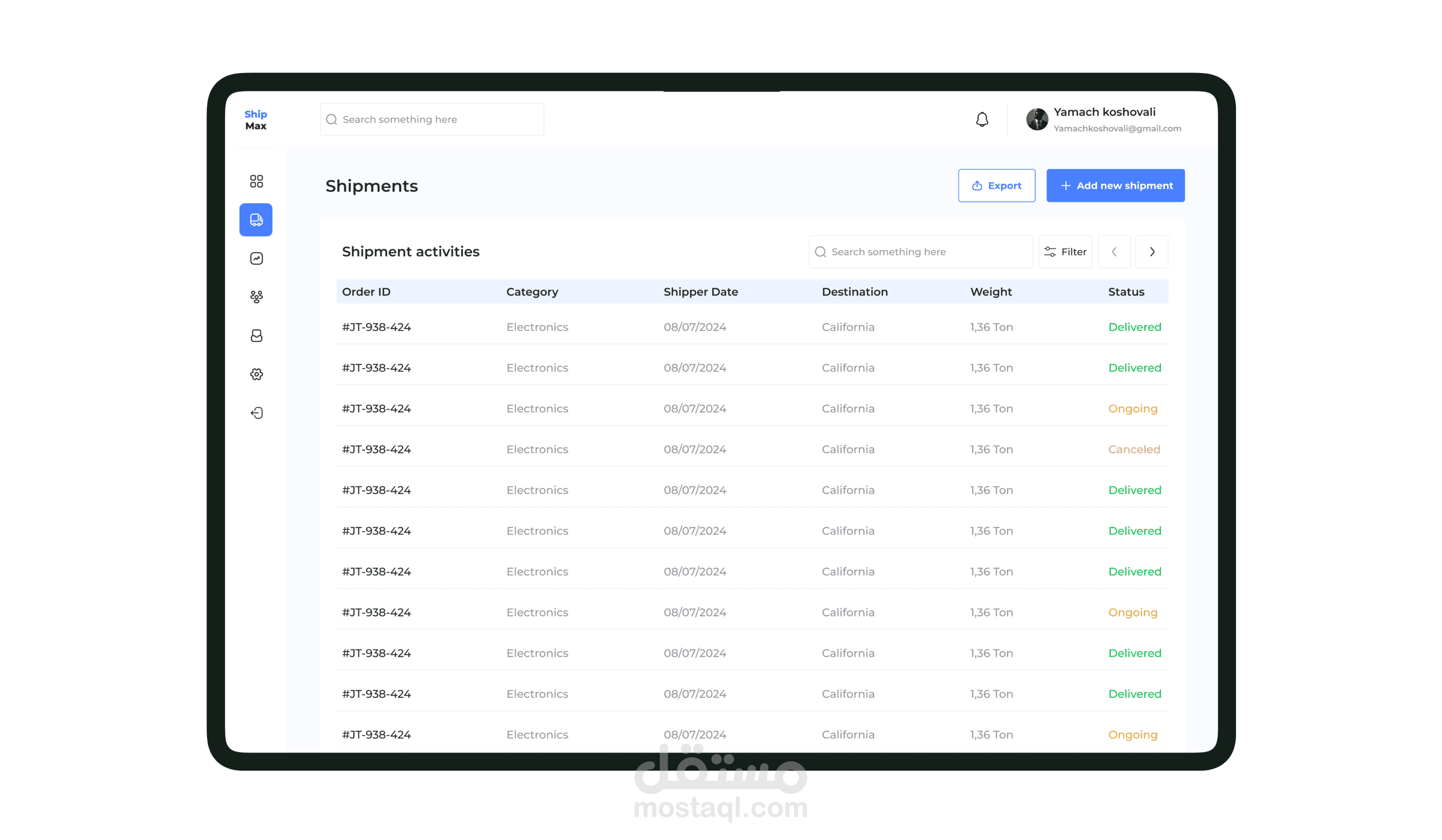Click the logout icon in sidebar

tap(256, 413)
